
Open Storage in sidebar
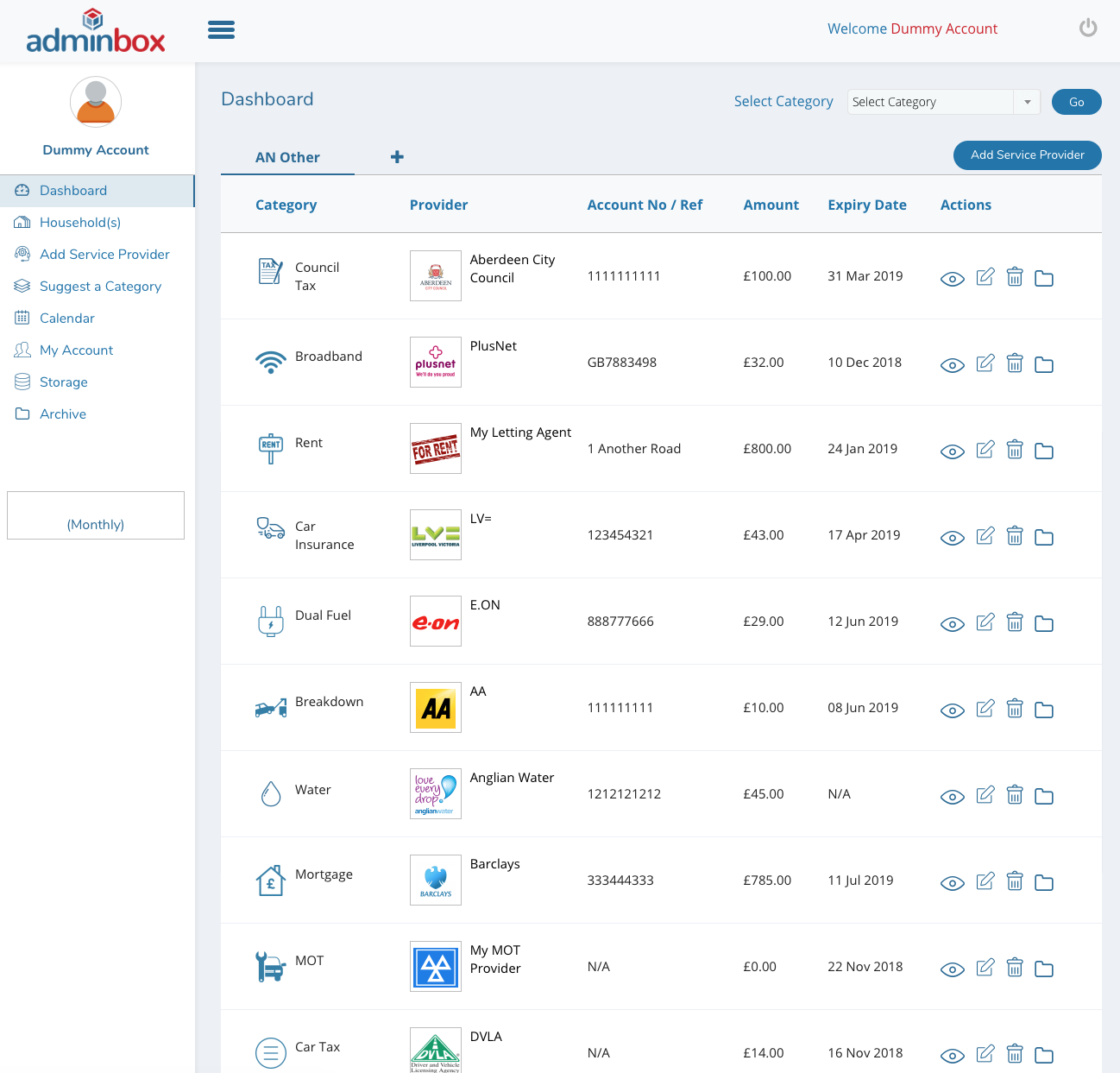(x=97, y=382)
